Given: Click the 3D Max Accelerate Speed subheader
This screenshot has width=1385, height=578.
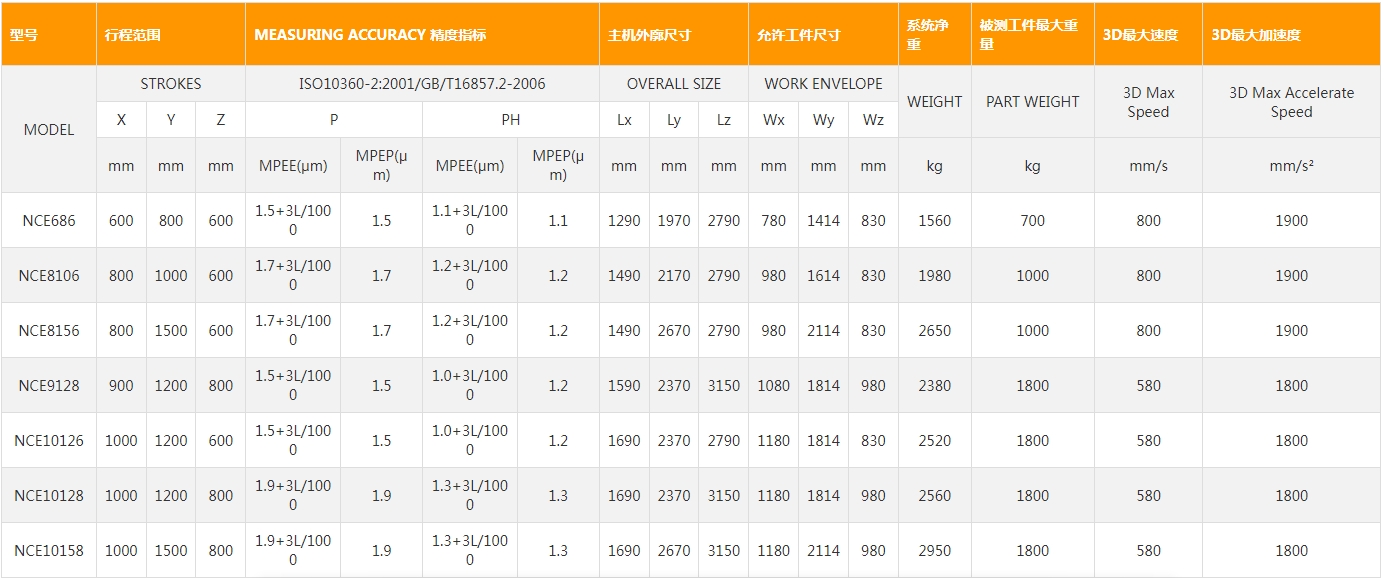Looking at the screenshot, I should tap(1291, 102).
